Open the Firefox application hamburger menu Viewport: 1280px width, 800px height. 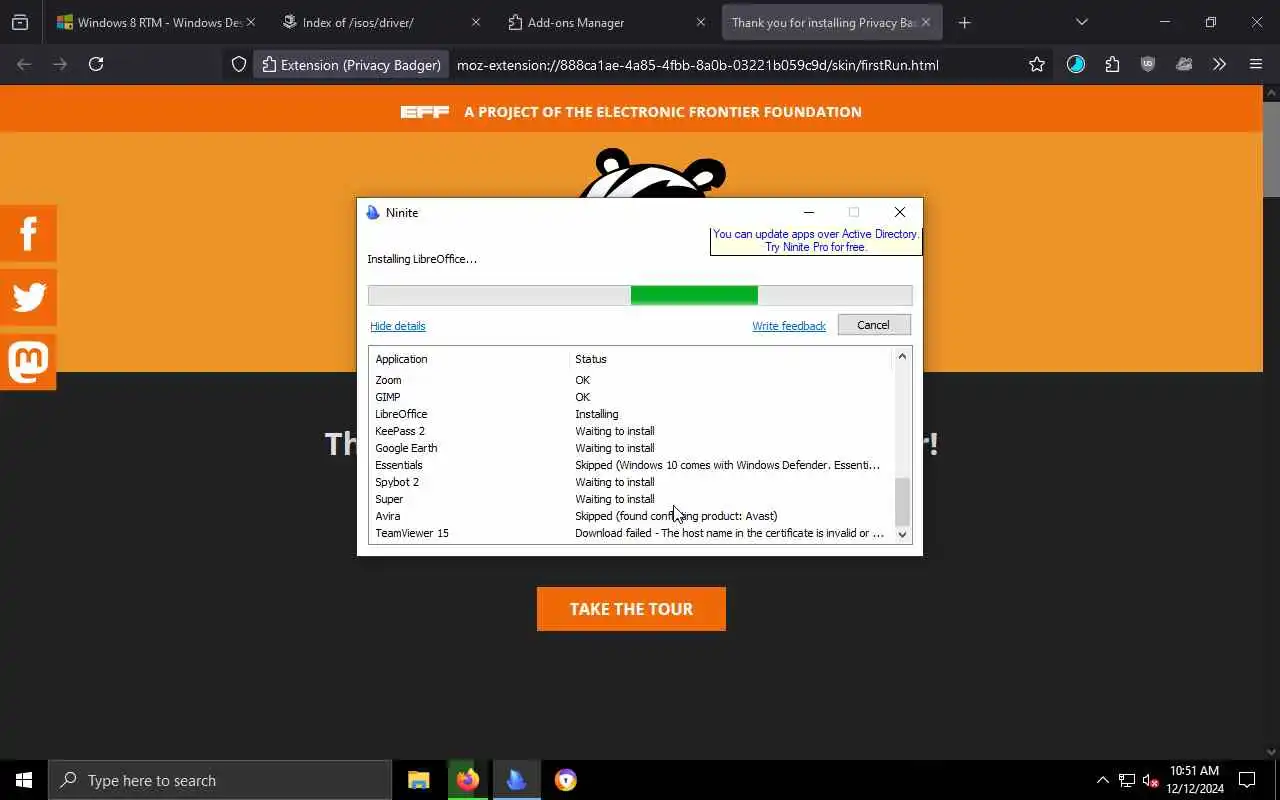pos(1256,64)
